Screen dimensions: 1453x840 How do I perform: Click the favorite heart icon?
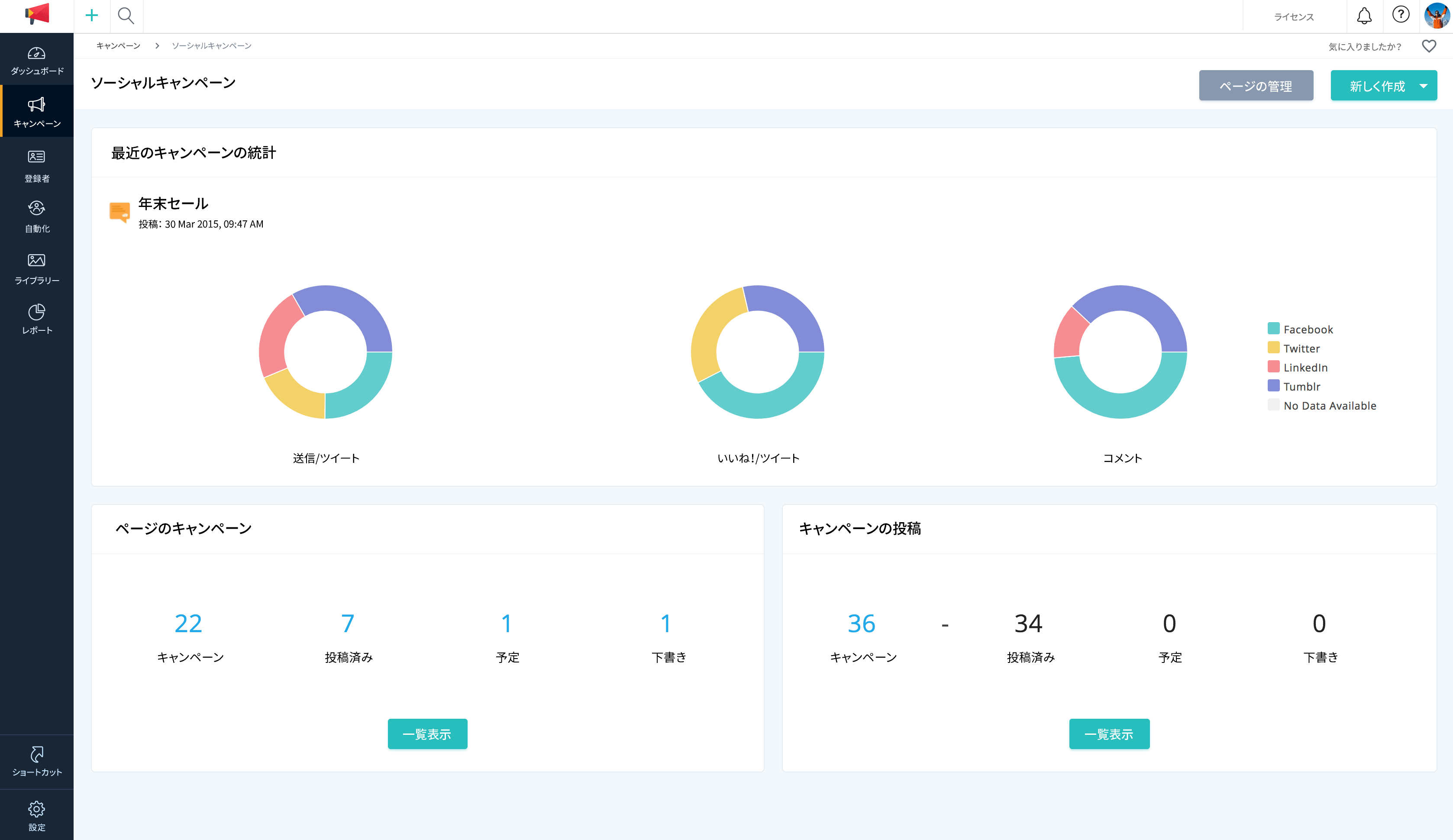tap(1429, 46)
